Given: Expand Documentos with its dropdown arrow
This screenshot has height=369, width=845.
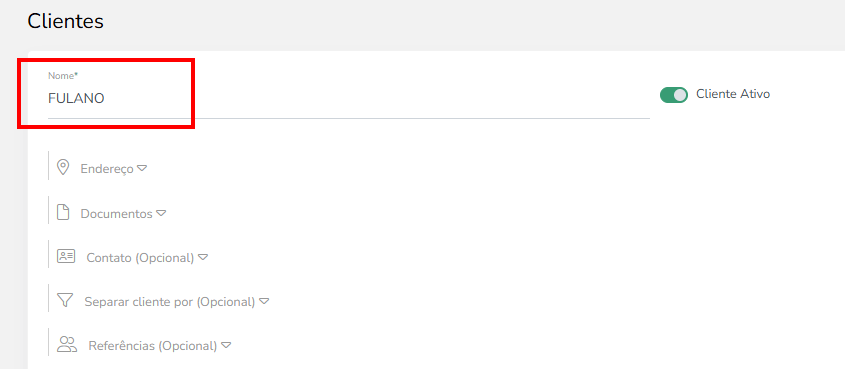Looking at the screenshot, I should coord(161,213).
